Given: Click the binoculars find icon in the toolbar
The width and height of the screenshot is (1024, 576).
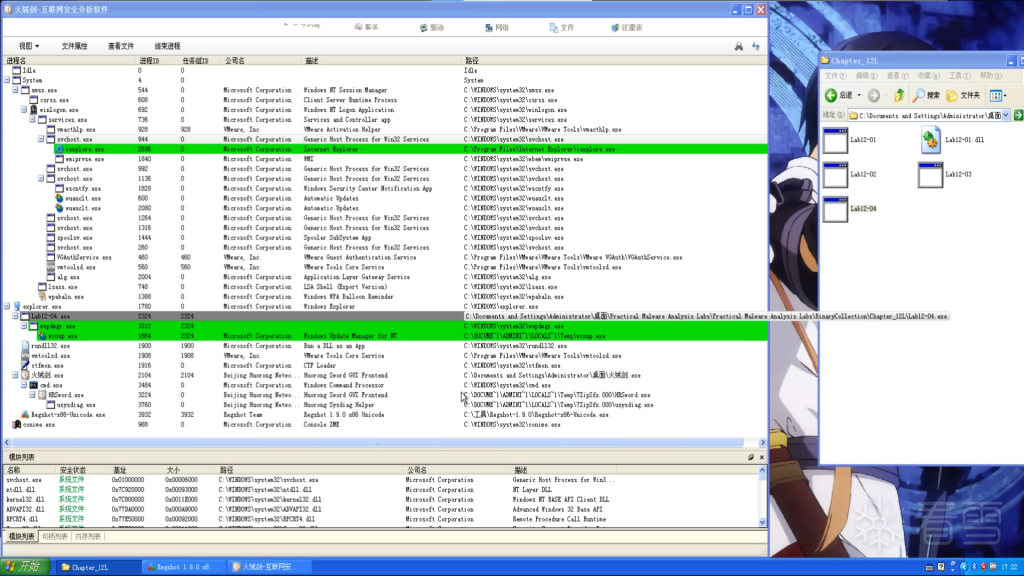Looking at the screenshot, I should [739, 46].
